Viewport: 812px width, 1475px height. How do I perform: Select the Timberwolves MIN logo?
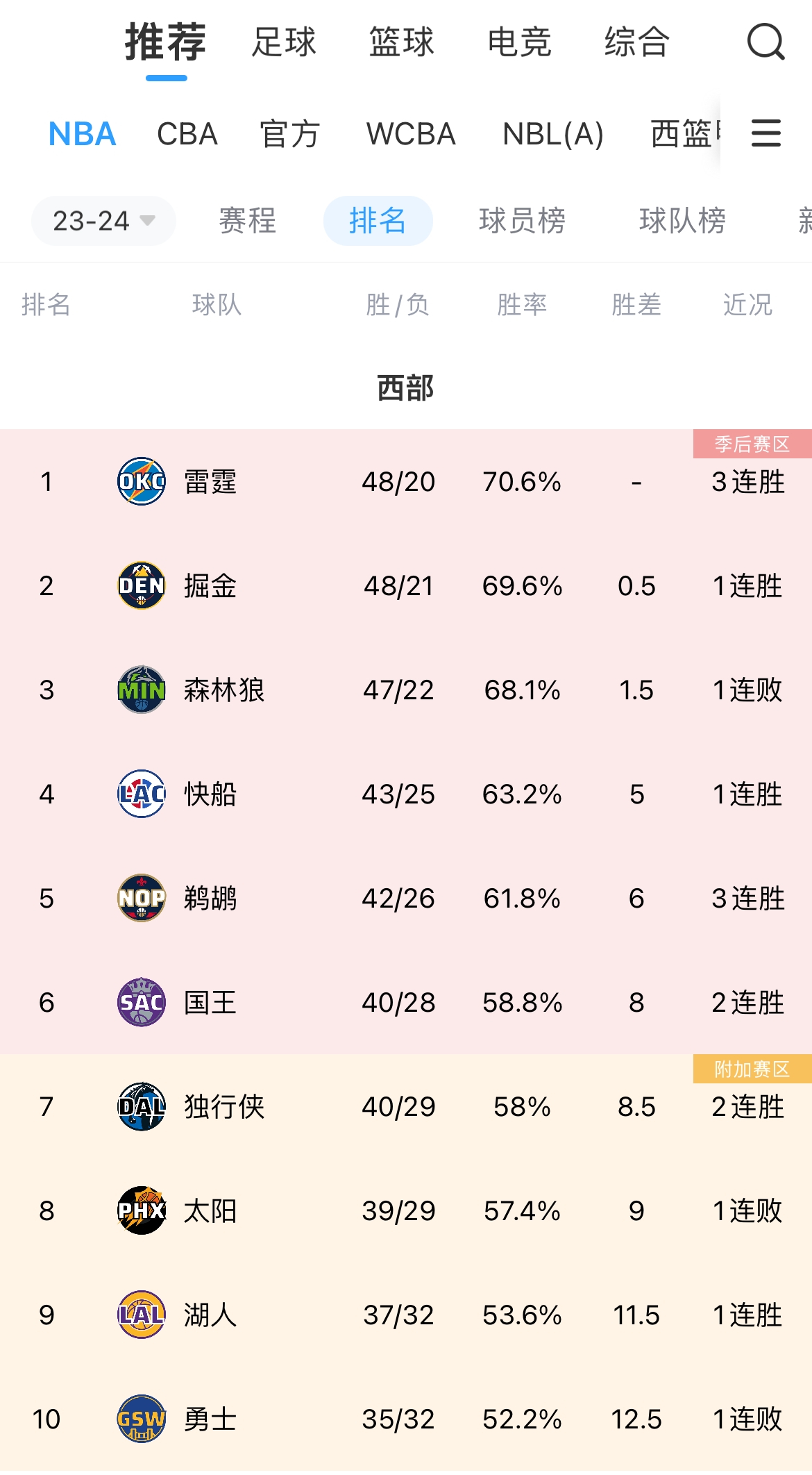[x=142, y=690]
